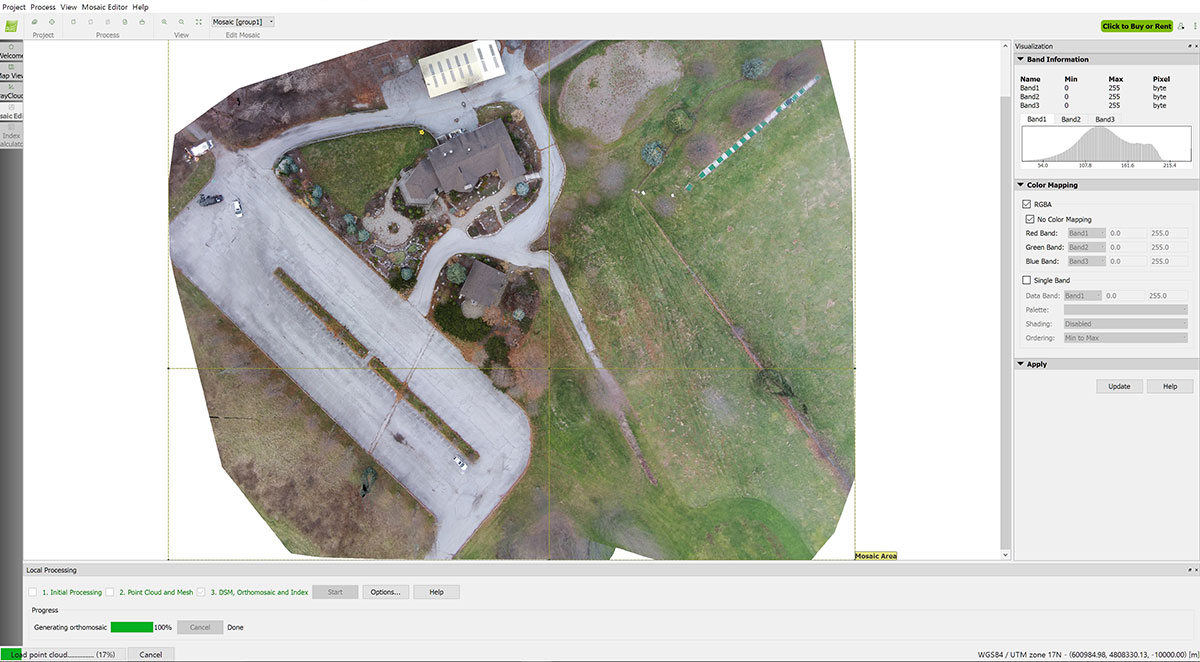The width and height of the screenshot is (1200, 662).
Task: Open the Blue Band dropdown
Action: click(x=1086, y=261)
